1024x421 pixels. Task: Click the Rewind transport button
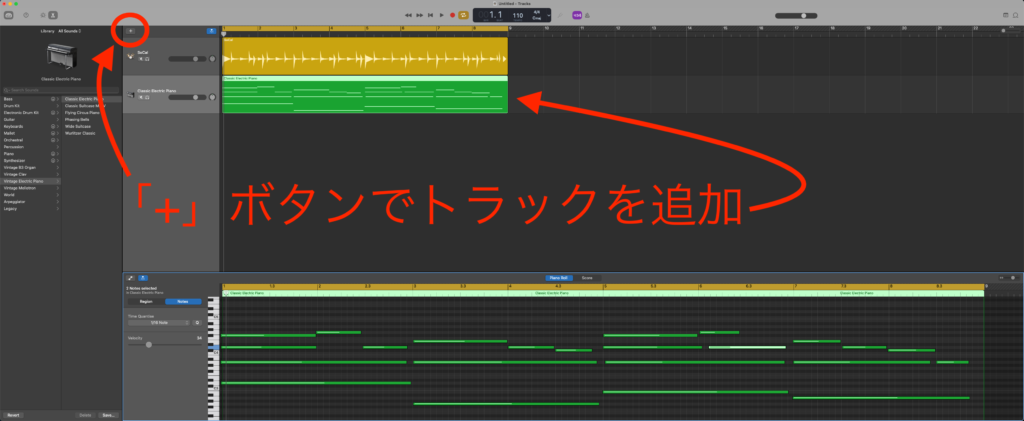coord(408,15)
